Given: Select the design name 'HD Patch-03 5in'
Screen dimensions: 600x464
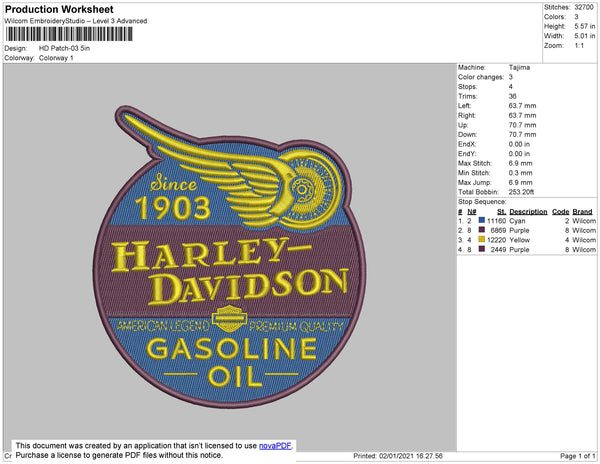Looking at the screenshot, I should [64, 48].
